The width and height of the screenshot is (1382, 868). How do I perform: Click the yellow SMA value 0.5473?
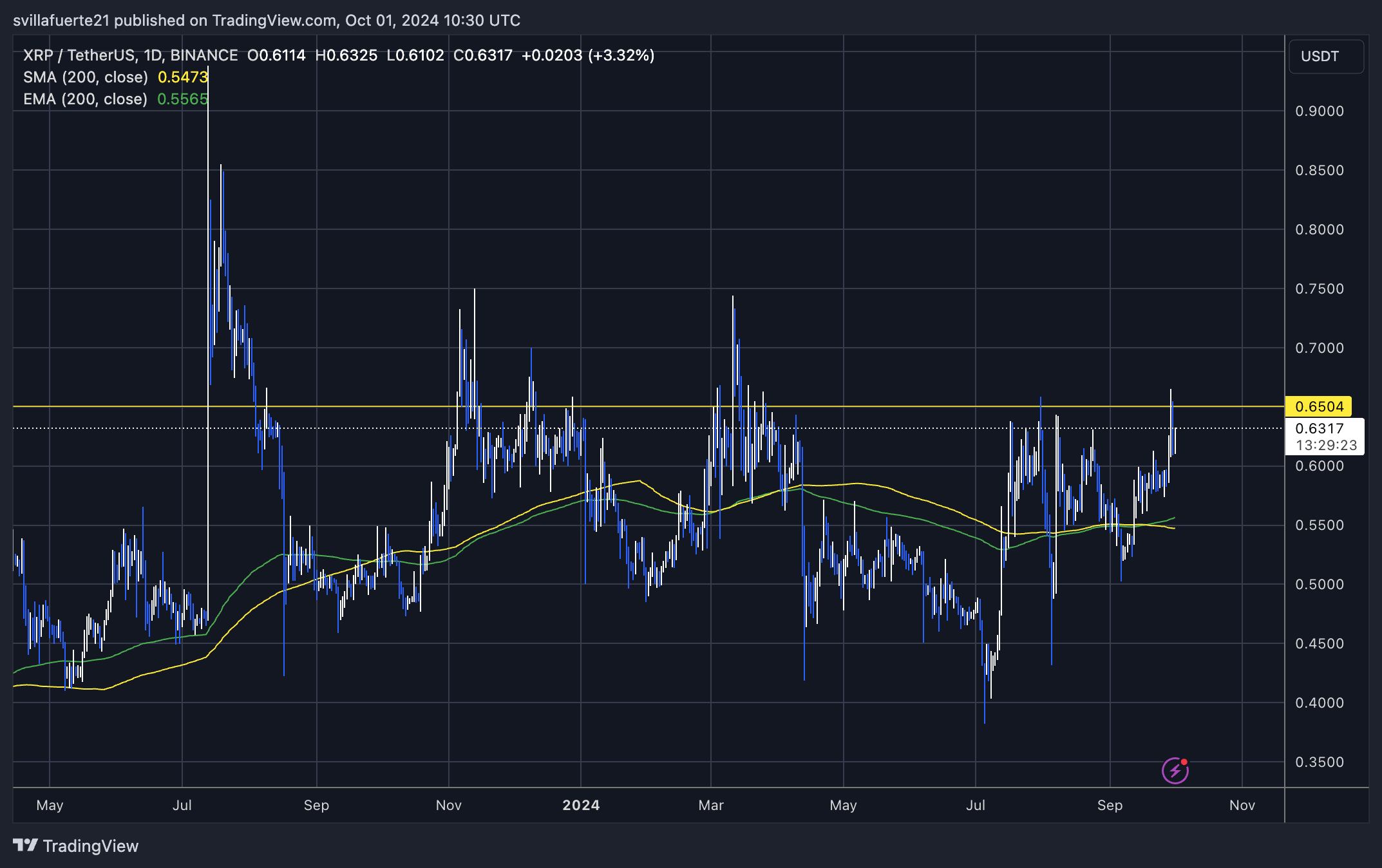click(183, 77)
